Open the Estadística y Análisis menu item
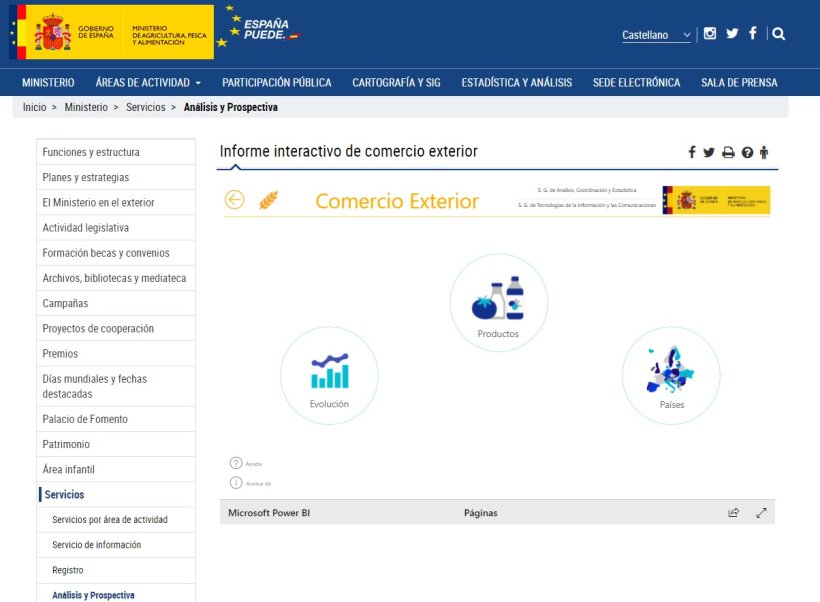The width and height of the screenshot is (820, 602). 517,83
